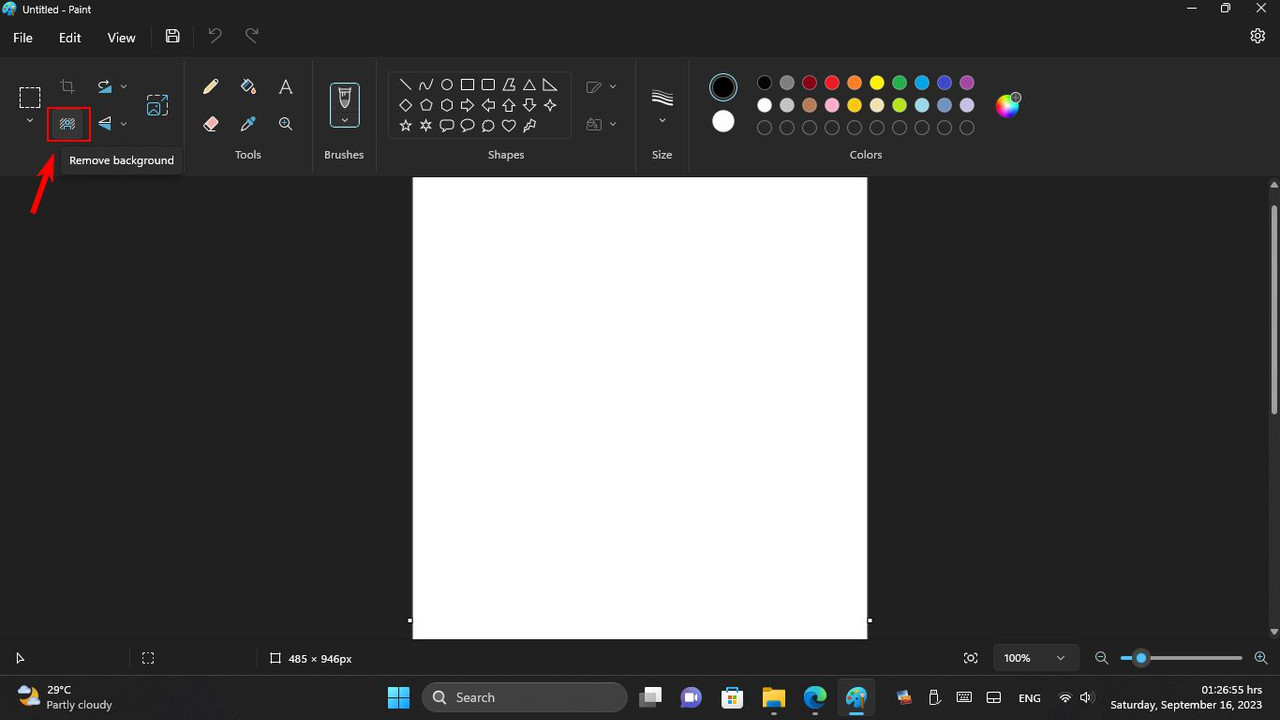Image resolution: width=1280 pixels, height=720 pixels.
Task: Pick the green color swatch
Action: click(x=899, y=83)
